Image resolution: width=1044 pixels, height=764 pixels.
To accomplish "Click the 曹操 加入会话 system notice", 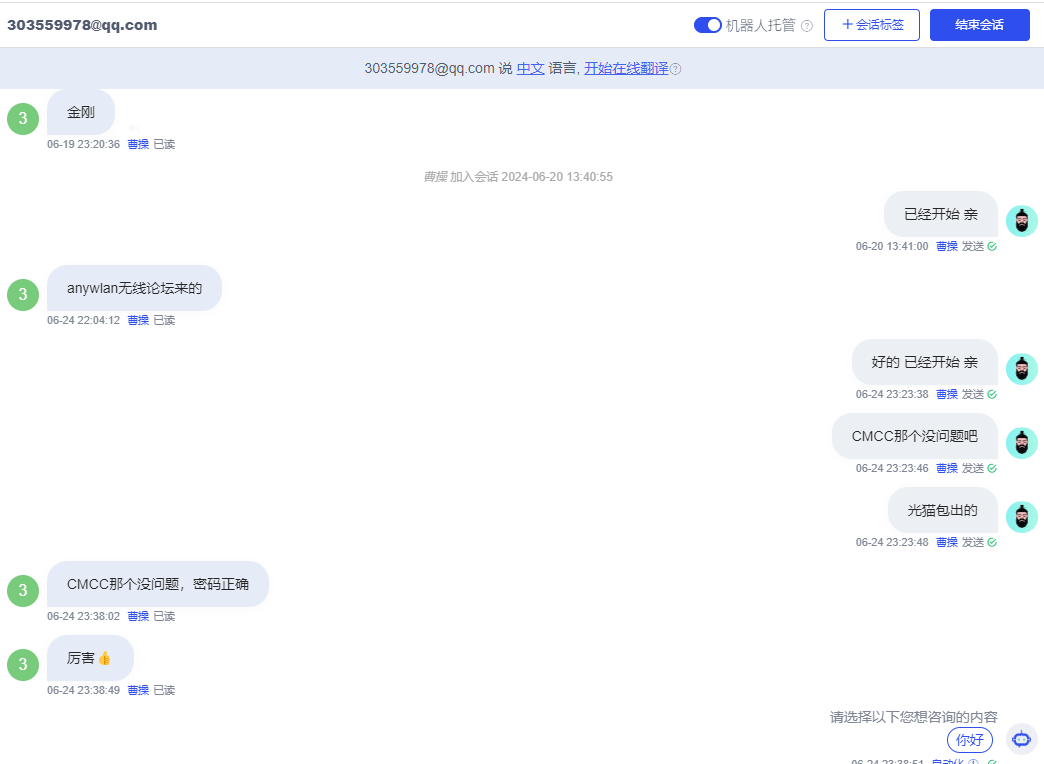I will [x=518, y=177].
